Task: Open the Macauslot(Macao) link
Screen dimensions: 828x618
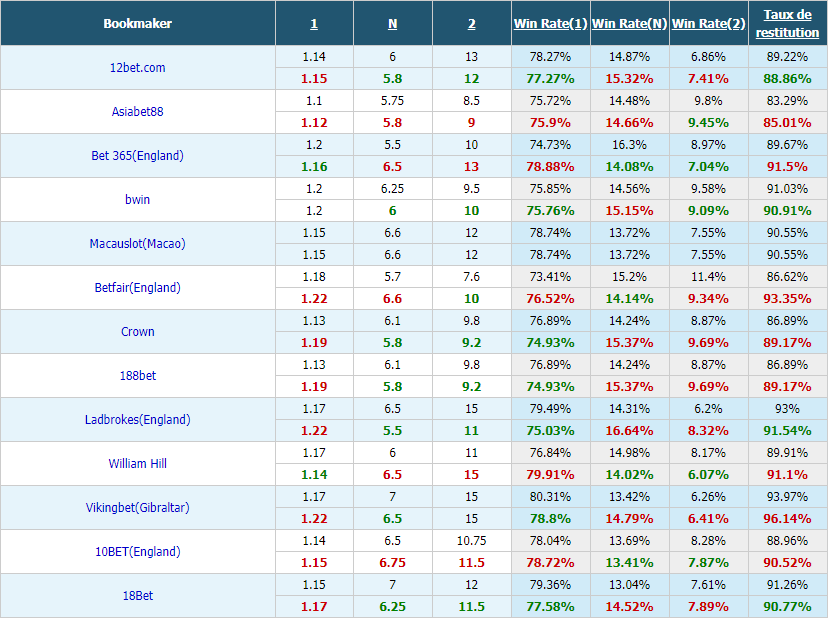Action: pos(137,244)
